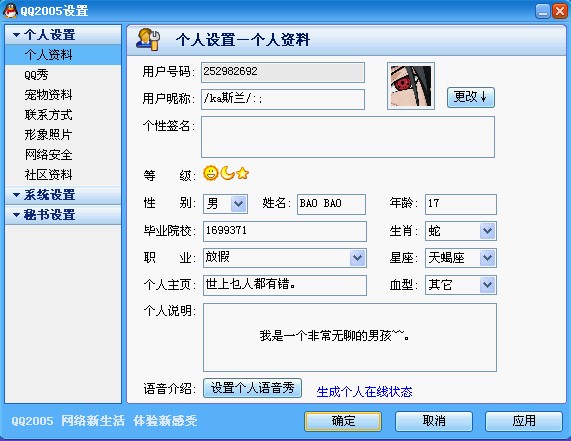This screenshot has width=571, height=441.
Task: Open the 性别 gender dropdown
Action: pos(239,204)
